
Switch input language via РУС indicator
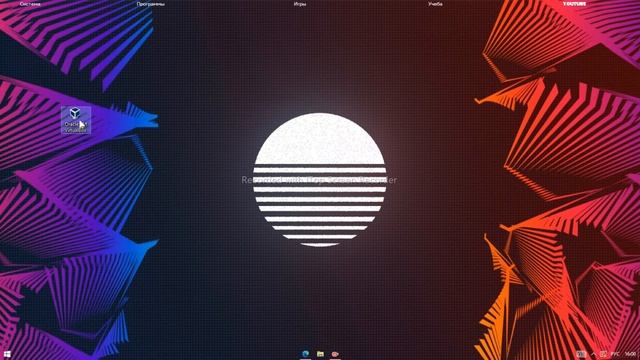pyautogui.click(x=616, y=354)
